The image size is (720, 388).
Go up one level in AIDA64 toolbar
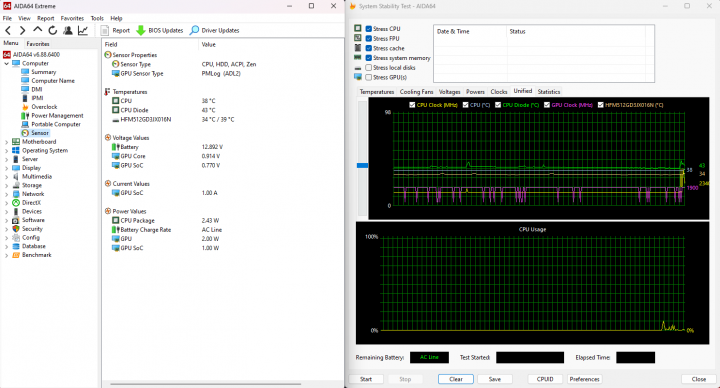[x=37, y=30]
